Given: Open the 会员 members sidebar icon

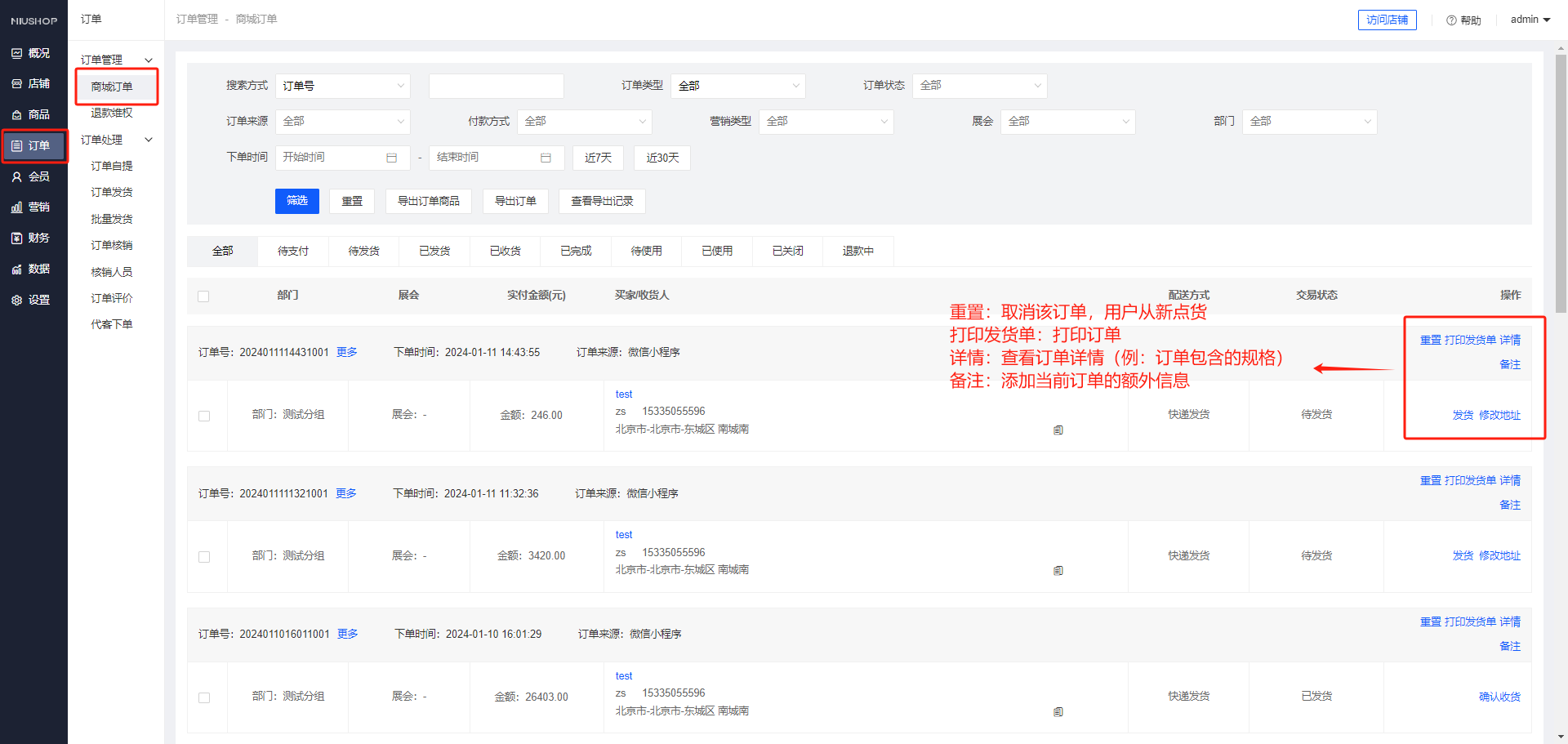Looking at the screenshot, I should (x=16, y=176).
